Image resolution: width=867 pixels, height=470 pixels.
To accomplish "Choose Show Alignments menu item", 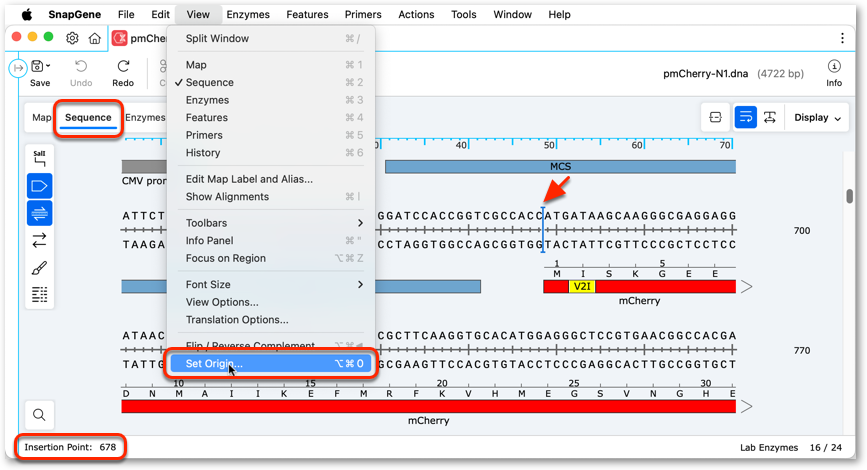I will point(271,197).
